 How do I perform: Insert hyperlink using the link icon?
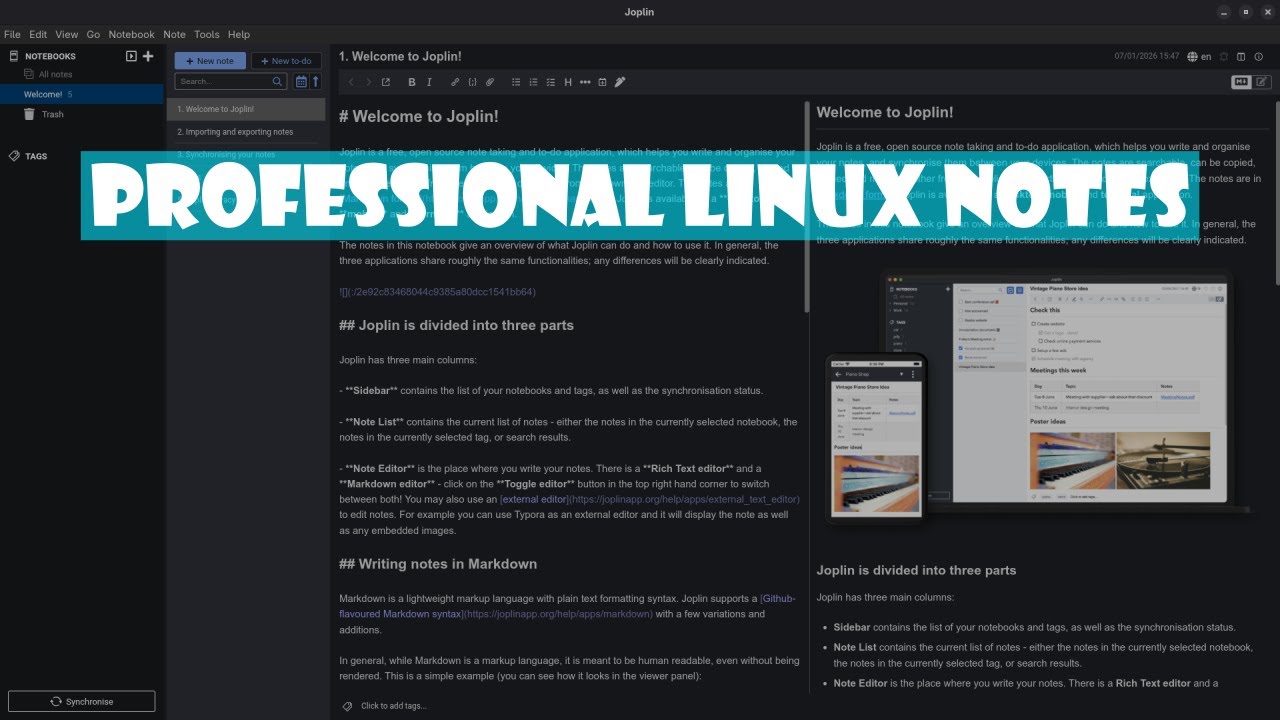(x=455, y=82)
